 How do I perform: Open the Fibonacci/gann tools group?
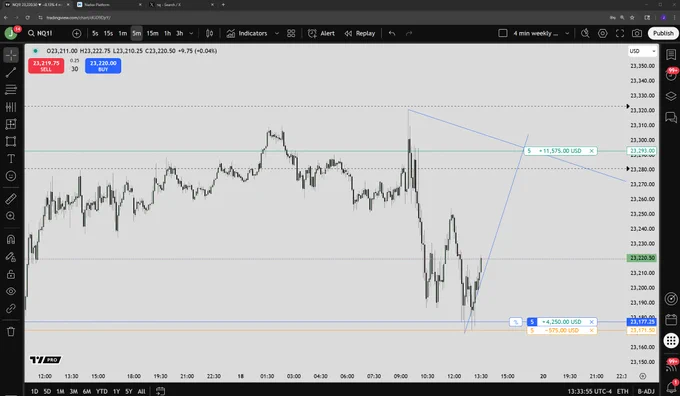pos(11,90)
